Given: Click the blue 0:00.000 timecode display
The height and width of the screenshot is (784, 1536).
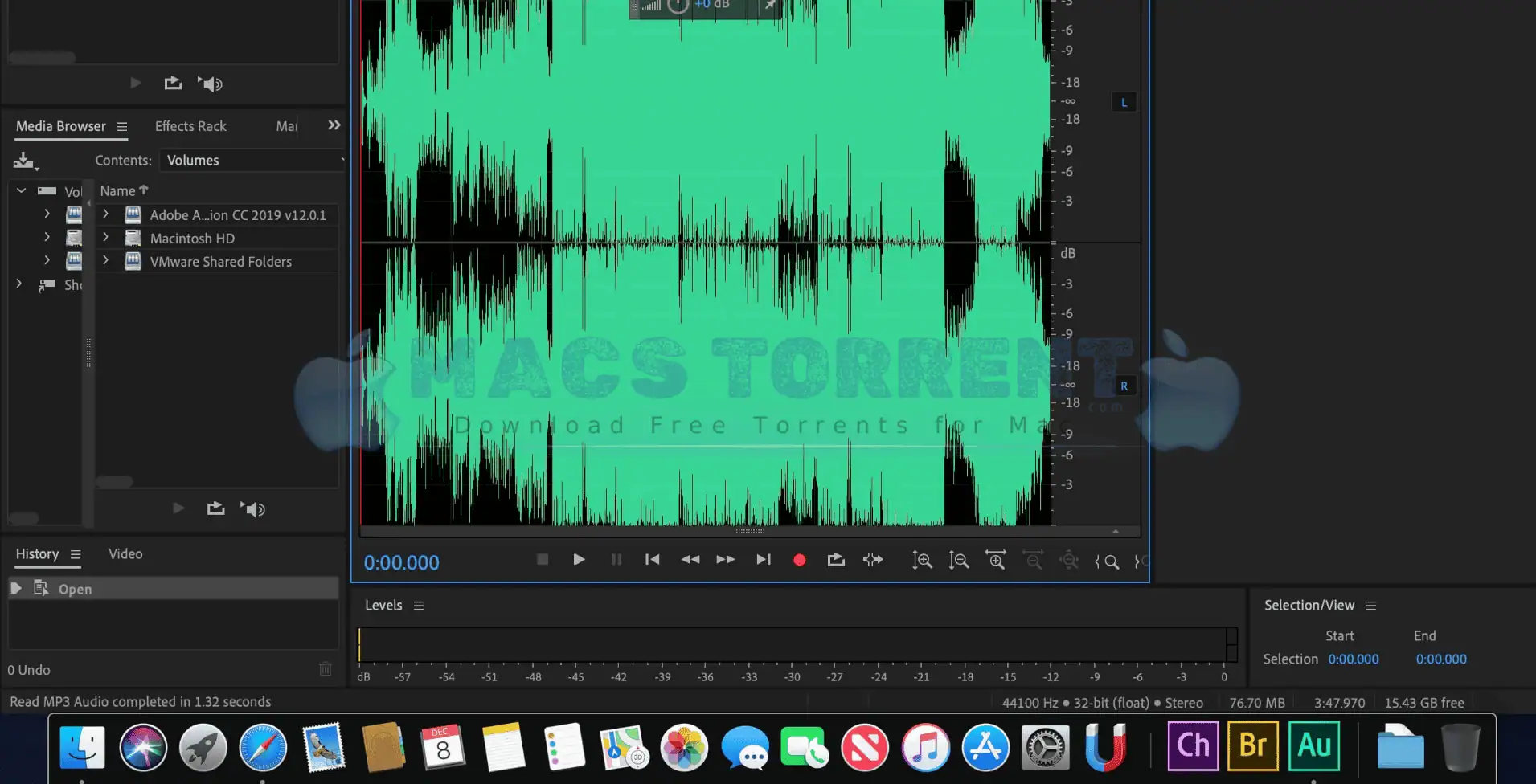Looking at the screenshot, I should [401, 562].
